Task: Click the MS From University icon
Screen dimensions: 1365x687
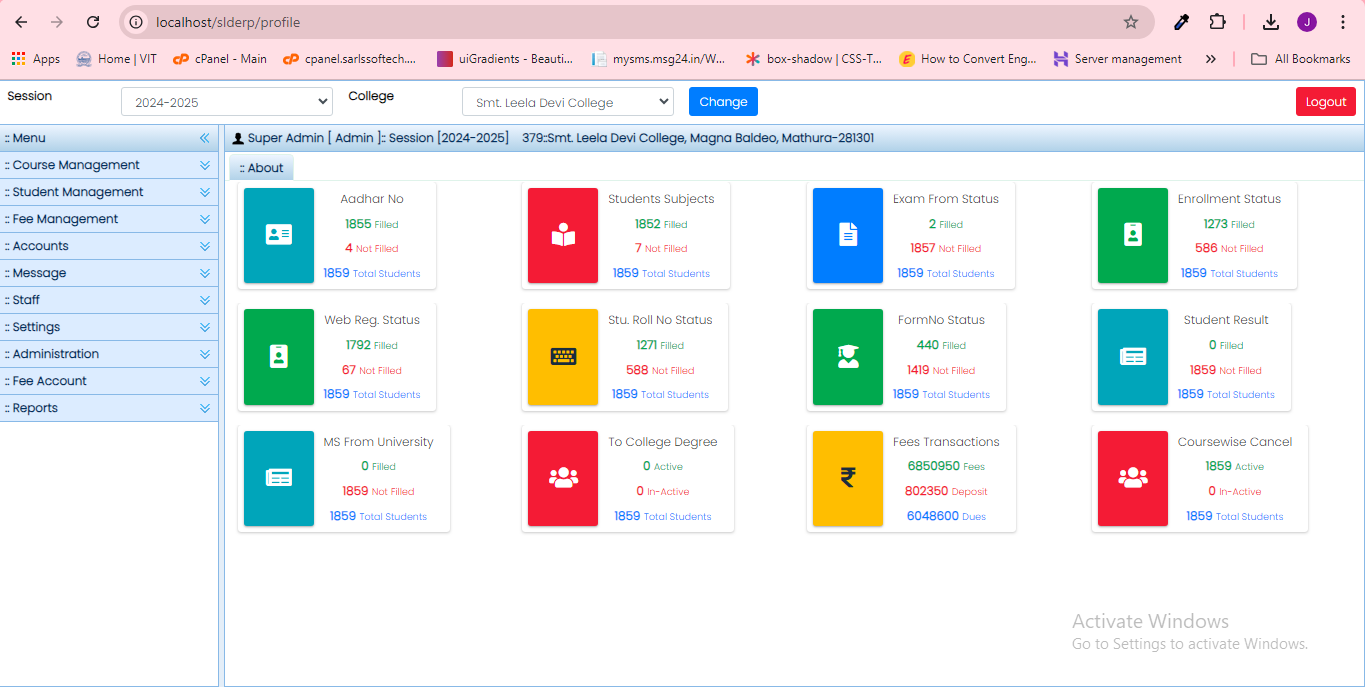Action: (278, 479)
